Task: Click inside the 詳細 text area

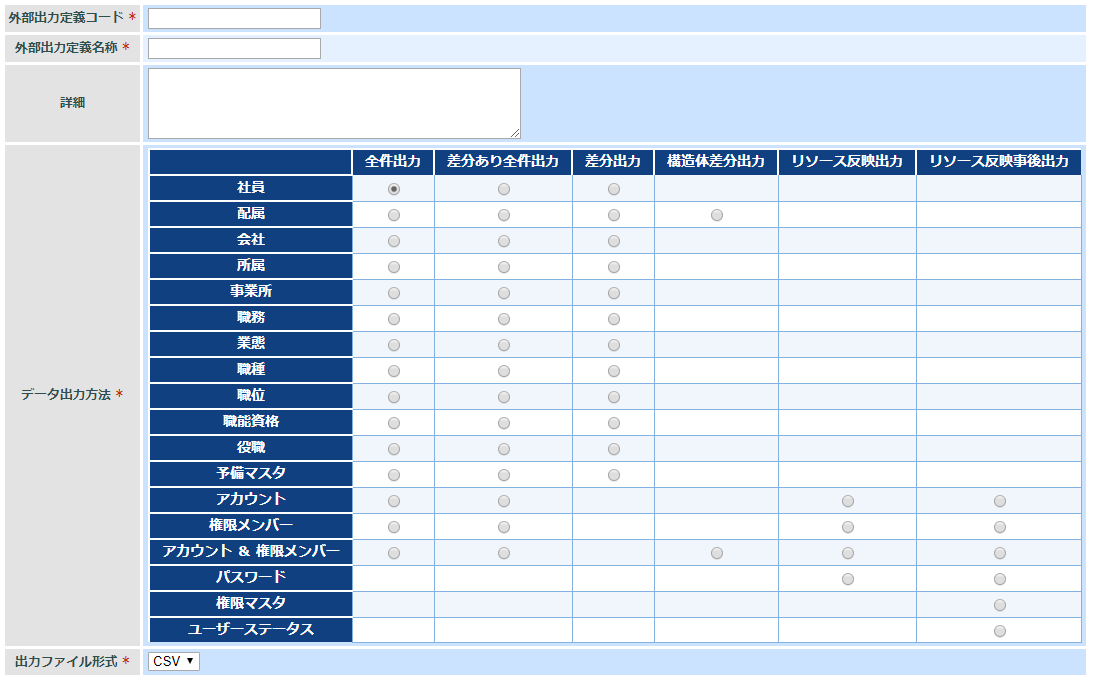Action: tap(334, 103)
